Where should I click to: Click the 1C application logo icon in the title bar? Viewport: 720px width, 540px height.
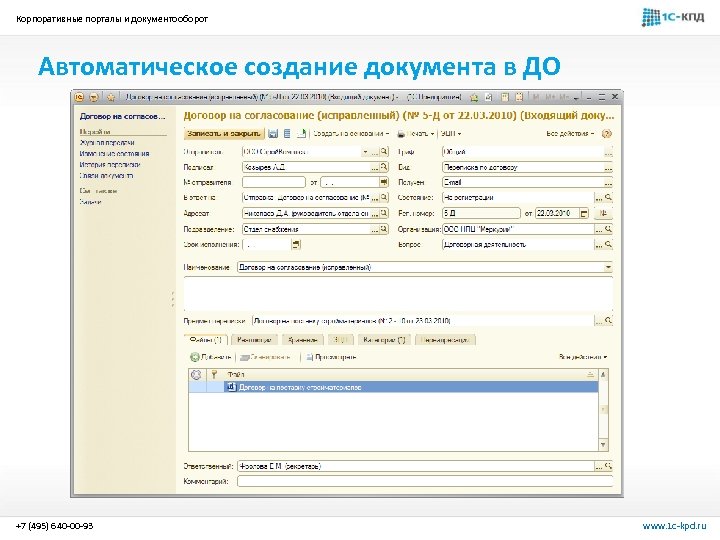point(79,97)
